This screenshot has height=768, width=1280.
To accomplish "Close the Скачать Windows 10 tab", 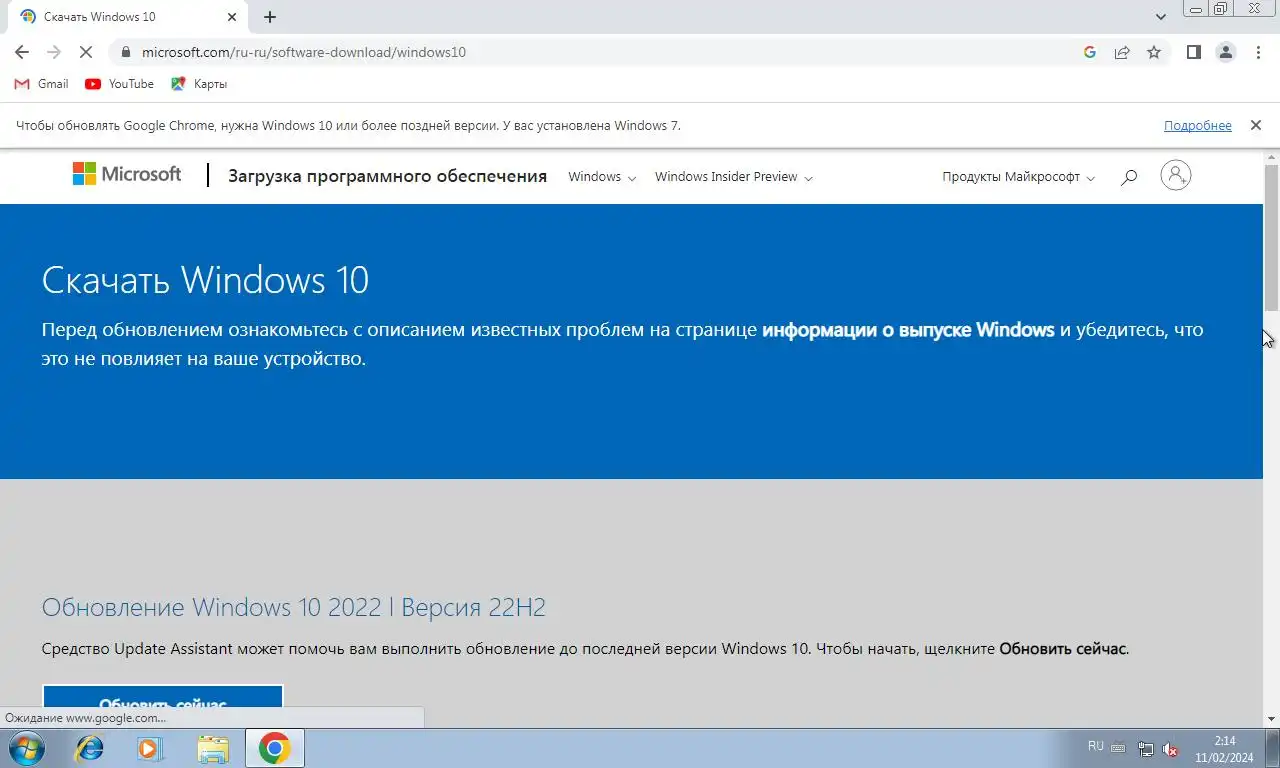I will [232, 17].
